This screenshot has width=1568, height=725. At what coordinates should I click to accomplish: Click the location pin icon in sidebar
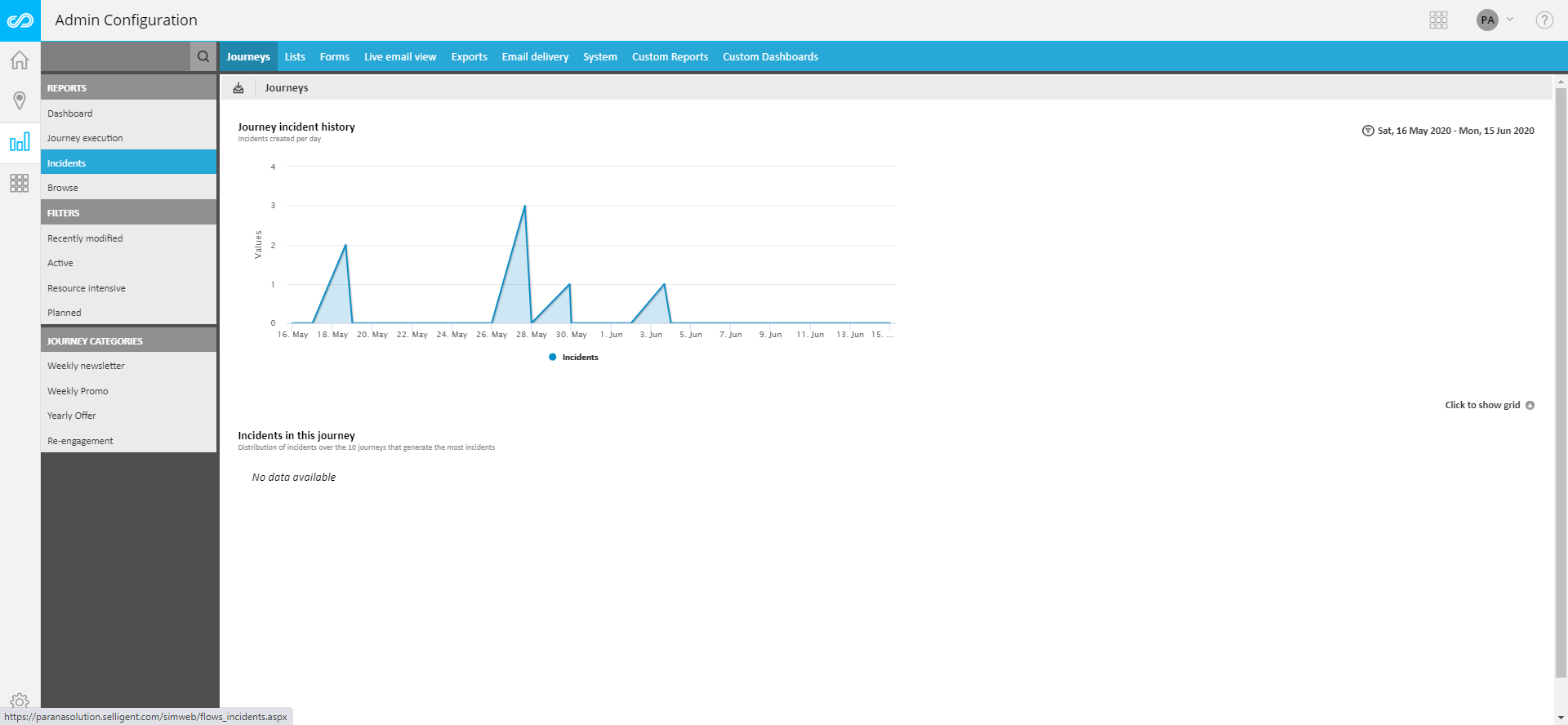click(20, 100)
